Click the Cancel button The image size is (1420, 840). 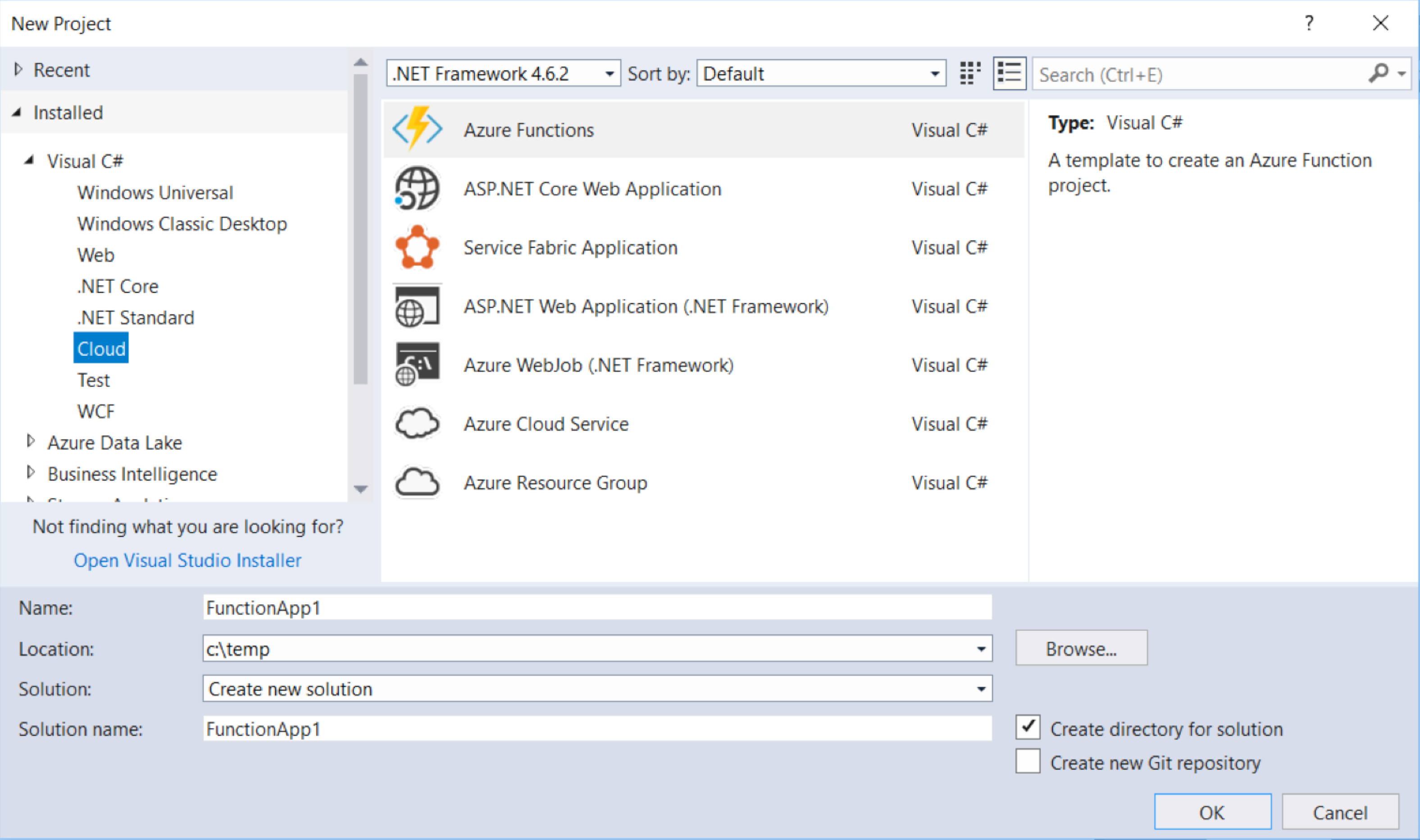pyautogui.click(x=1340, y=812)
